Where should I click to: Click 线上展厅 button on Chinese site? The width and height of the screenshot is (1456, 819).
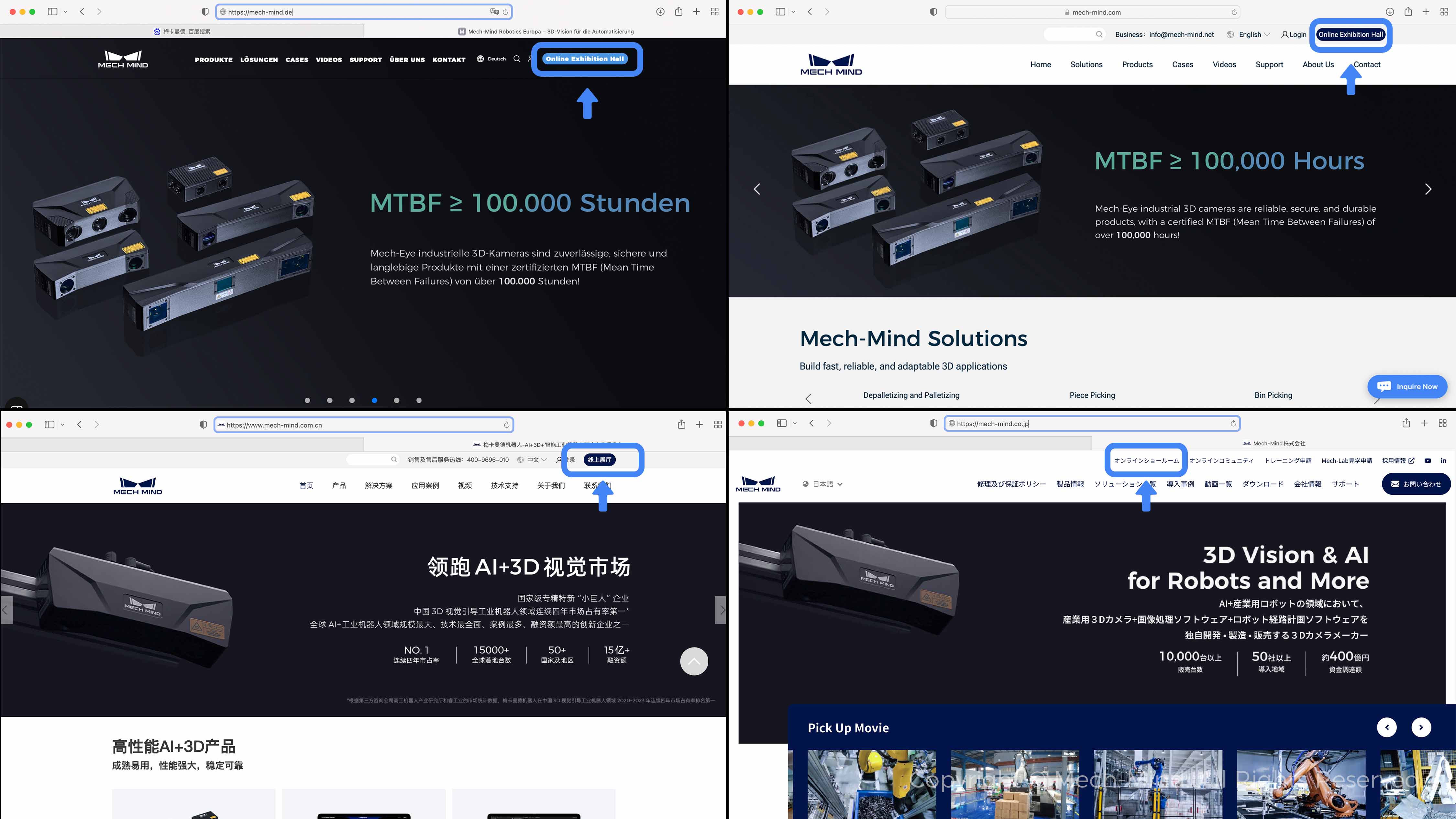tap(599, 459)
